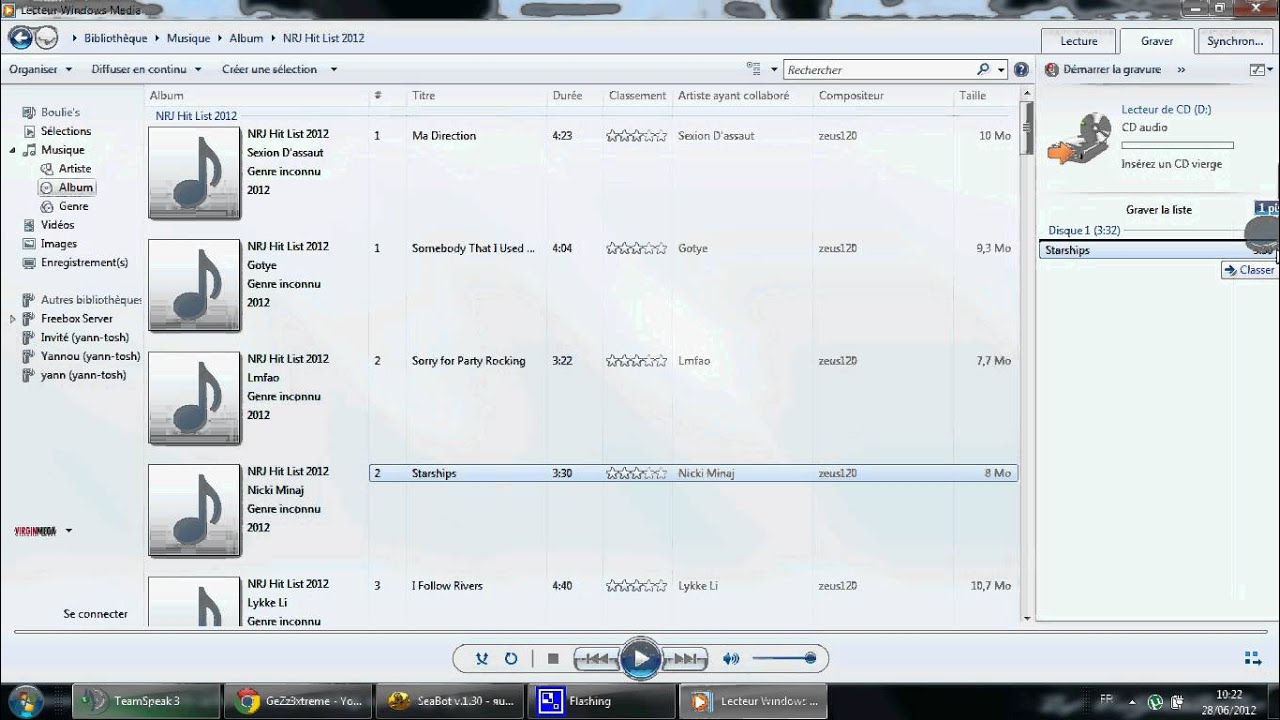1280x720 pixels.
Task: Skip to previous track
Action: click(596, 658)
